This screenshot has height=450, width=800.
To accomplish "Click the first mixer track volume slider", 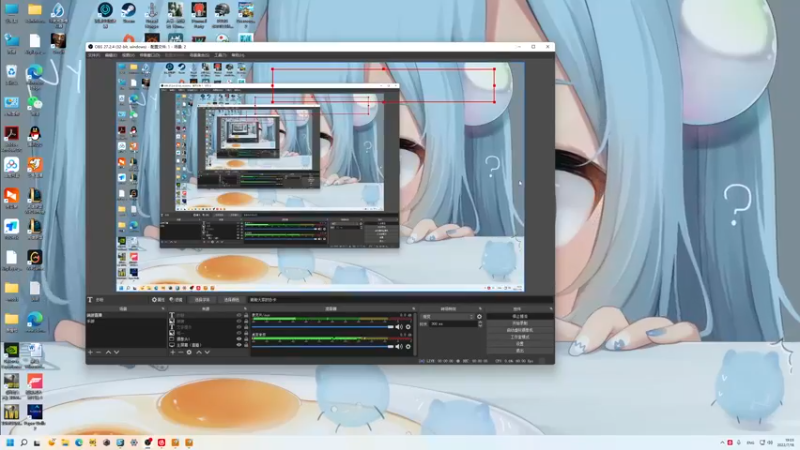I will point(323,327).
